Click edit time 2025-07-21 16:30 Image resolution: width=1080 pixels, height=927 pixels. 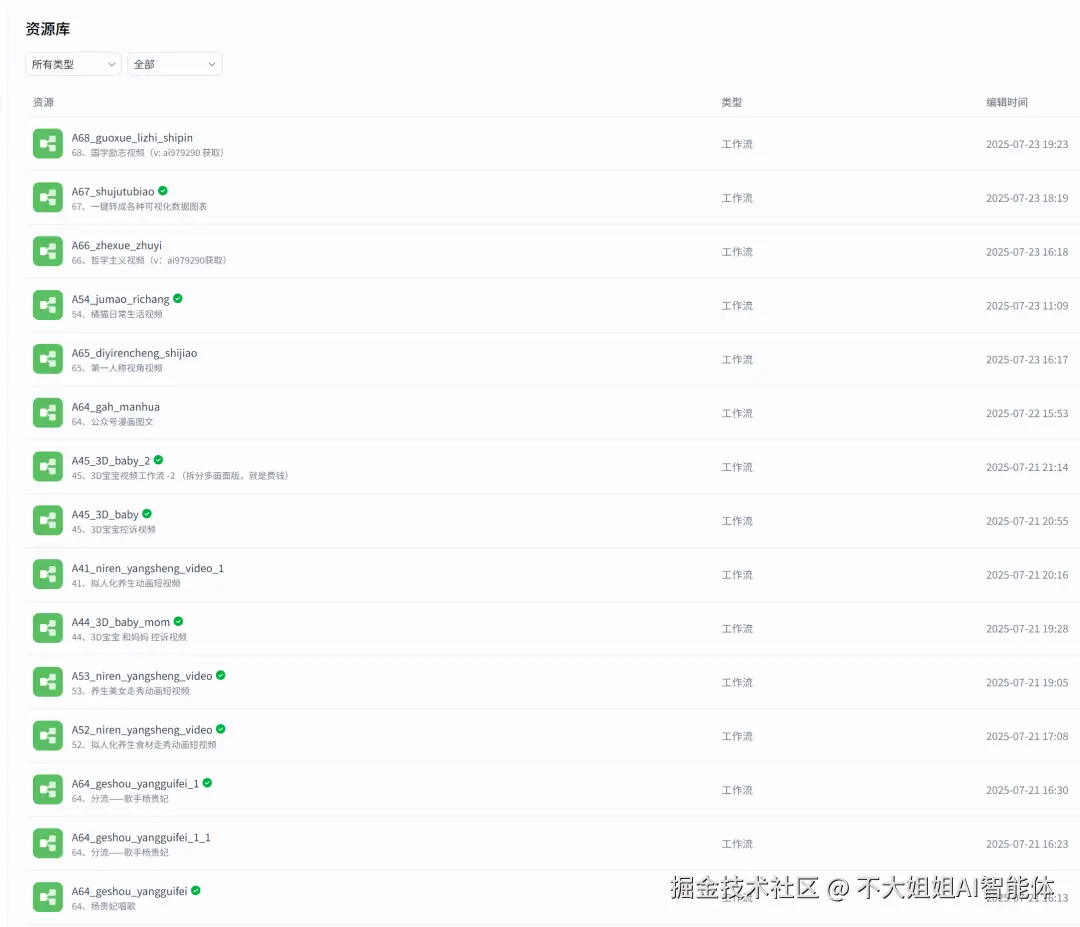tap(1027, 790)
